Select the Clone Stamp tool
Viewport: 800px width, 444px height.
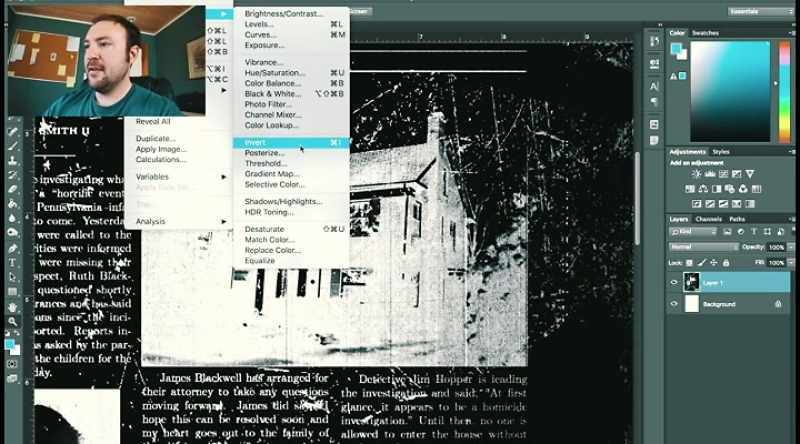(12, 160)
